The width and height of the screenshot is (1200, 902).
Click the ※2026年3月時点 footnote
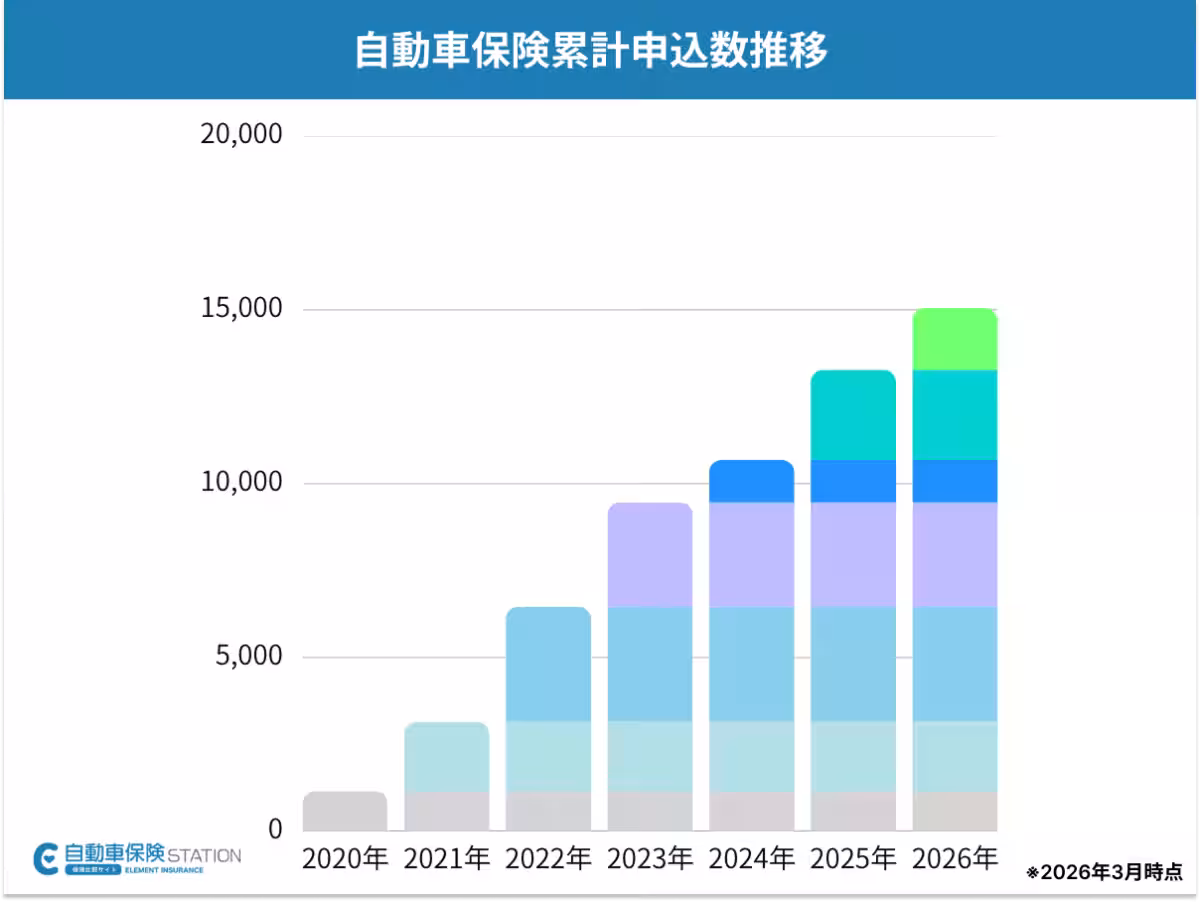tap(1104, 872)
